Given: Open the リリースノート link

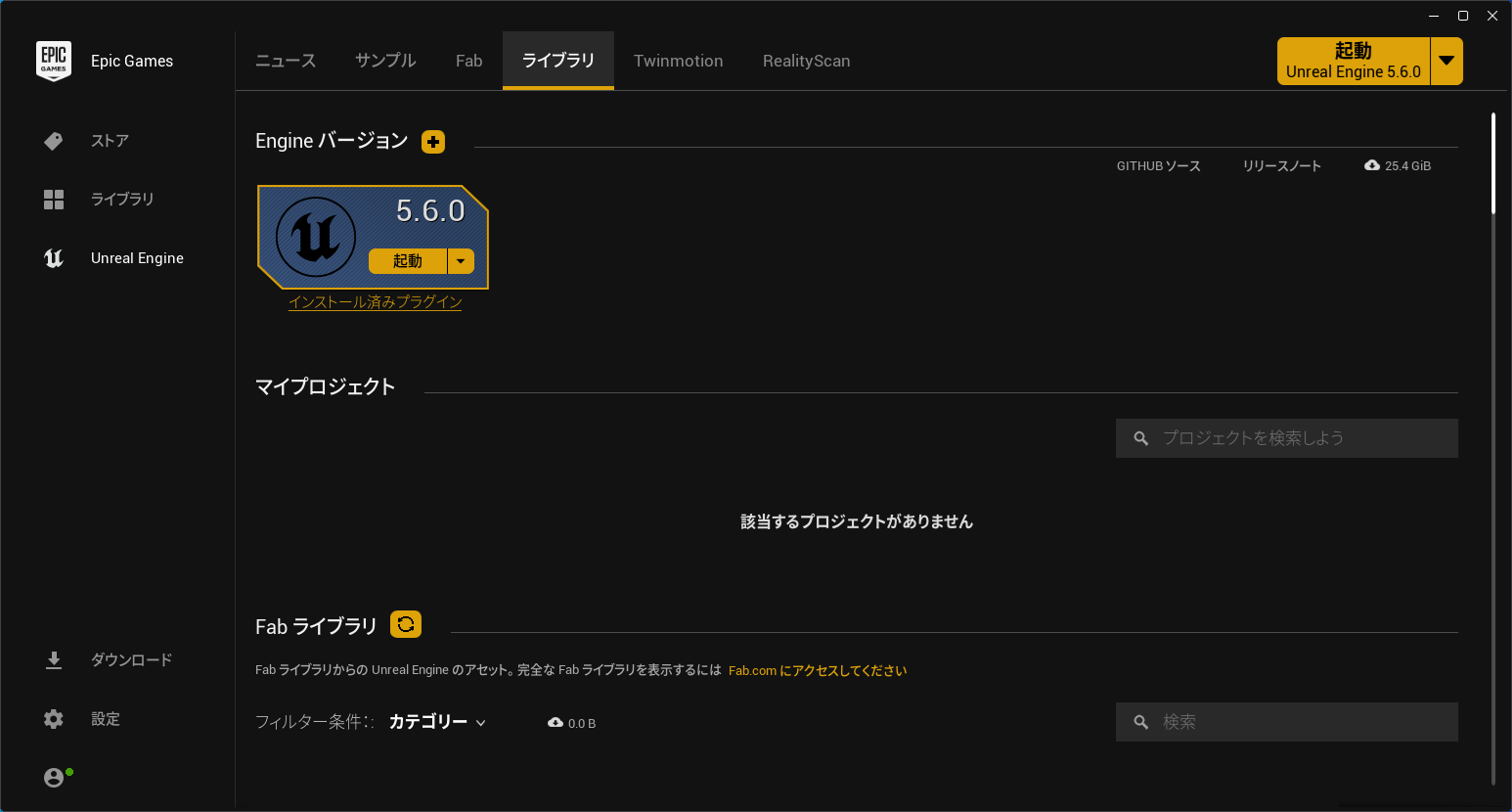Looking at the screenshot, I should coord(1282,166).
